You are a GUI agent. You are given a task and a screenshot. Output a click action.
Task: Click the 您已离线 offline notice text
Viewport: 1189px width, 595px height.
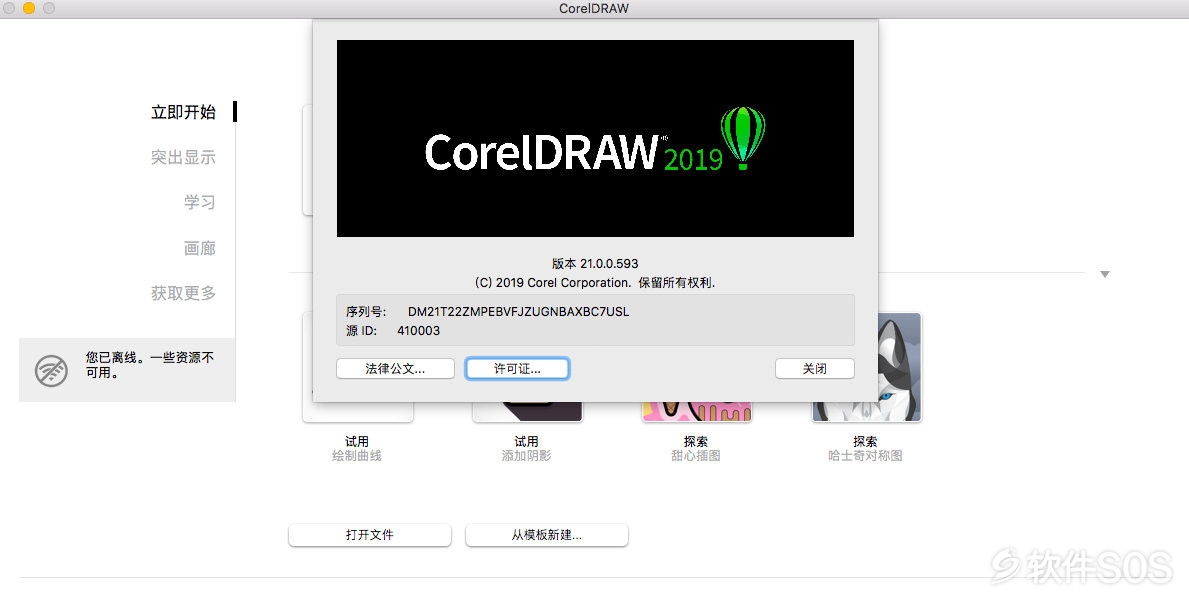tap(150, 365)
